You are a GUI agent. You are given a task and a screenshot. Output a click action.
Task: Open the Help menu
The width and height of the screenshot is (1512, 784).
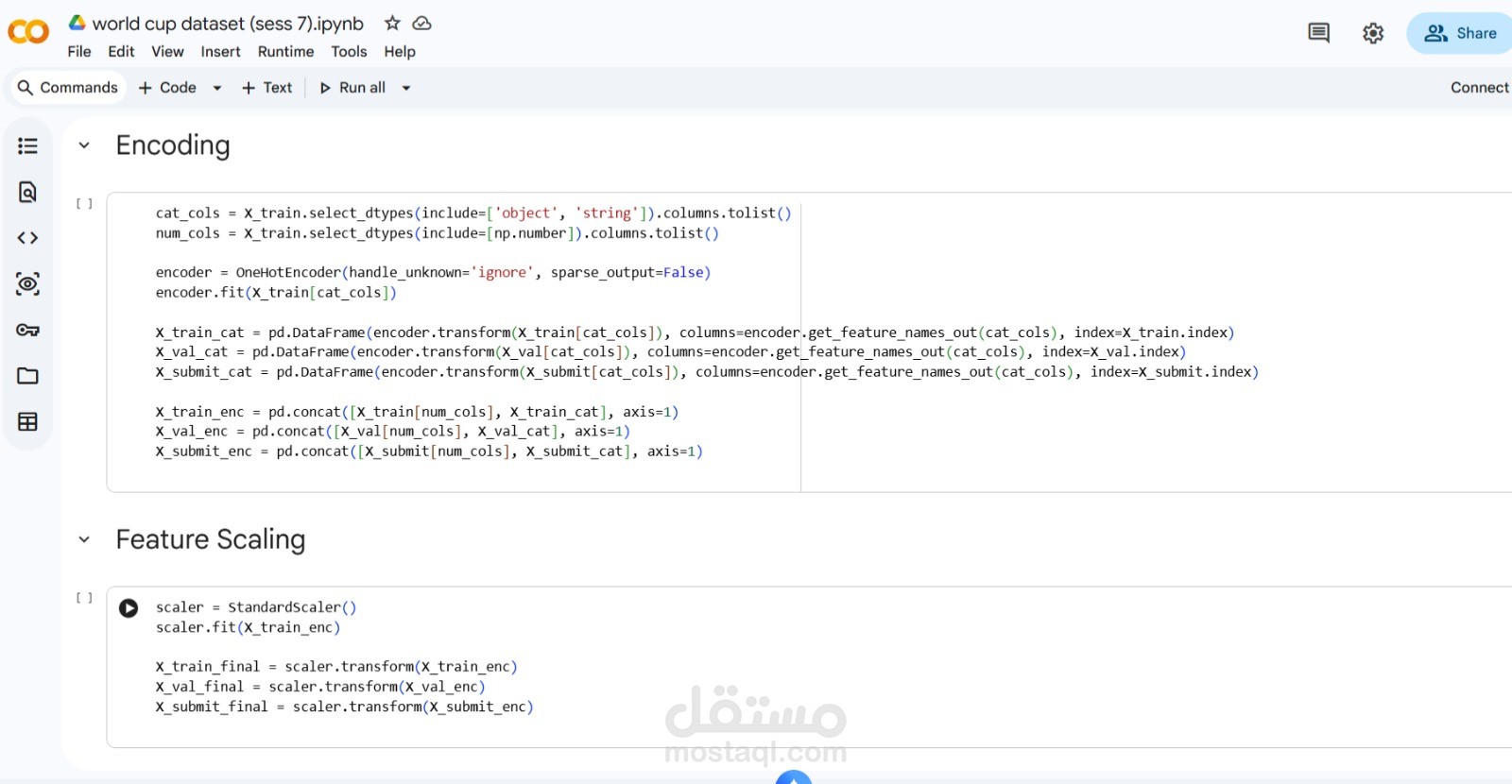point(400,52)
